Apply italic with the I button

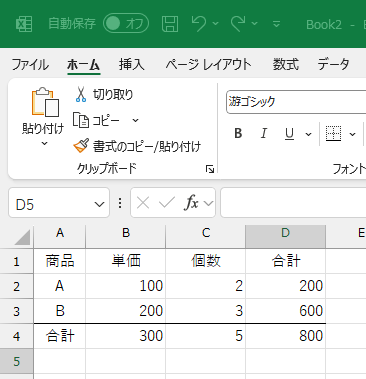(264, 133)
